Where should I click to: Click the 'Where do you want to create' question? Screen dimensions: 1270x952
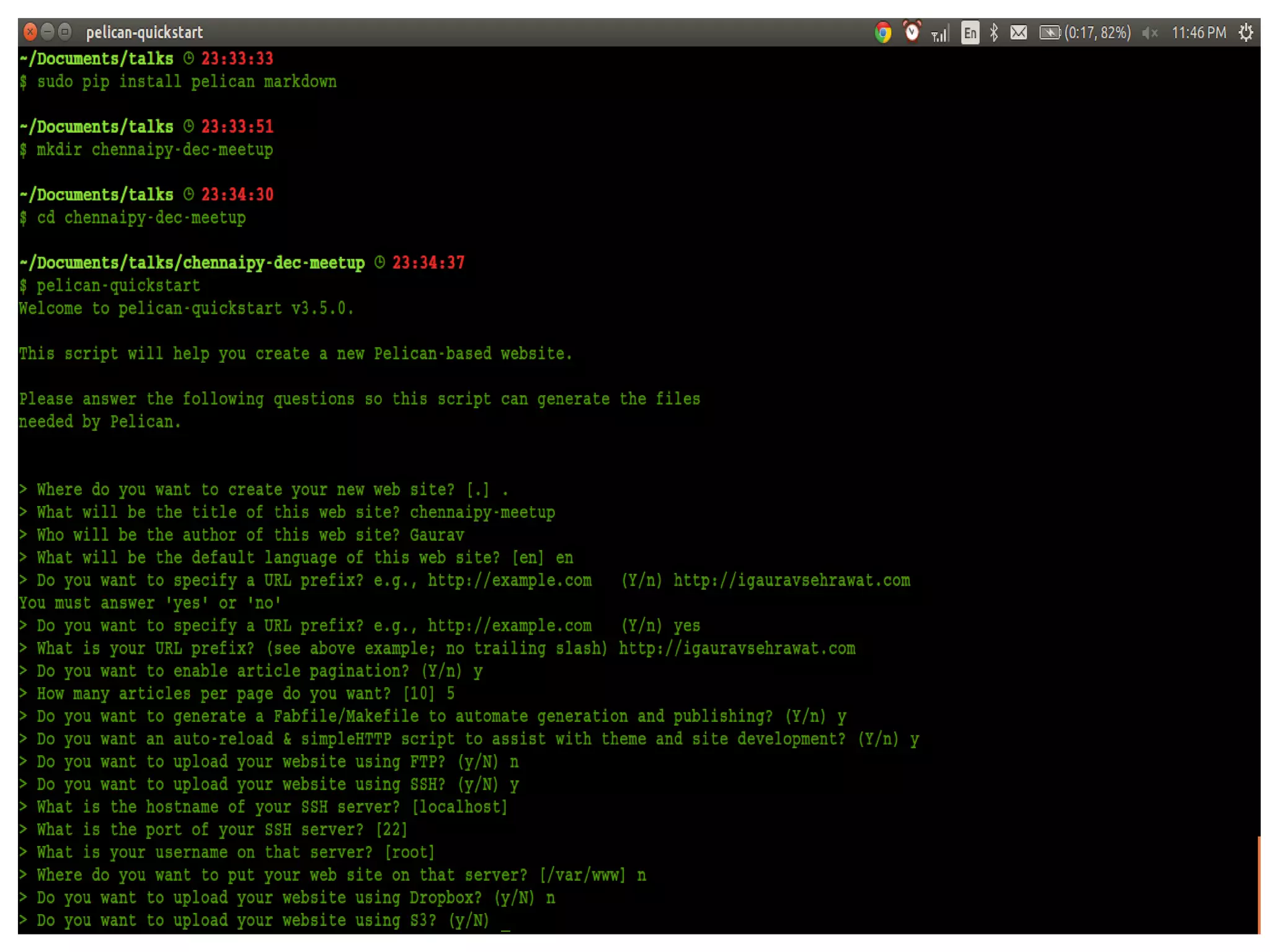(264, 490)
